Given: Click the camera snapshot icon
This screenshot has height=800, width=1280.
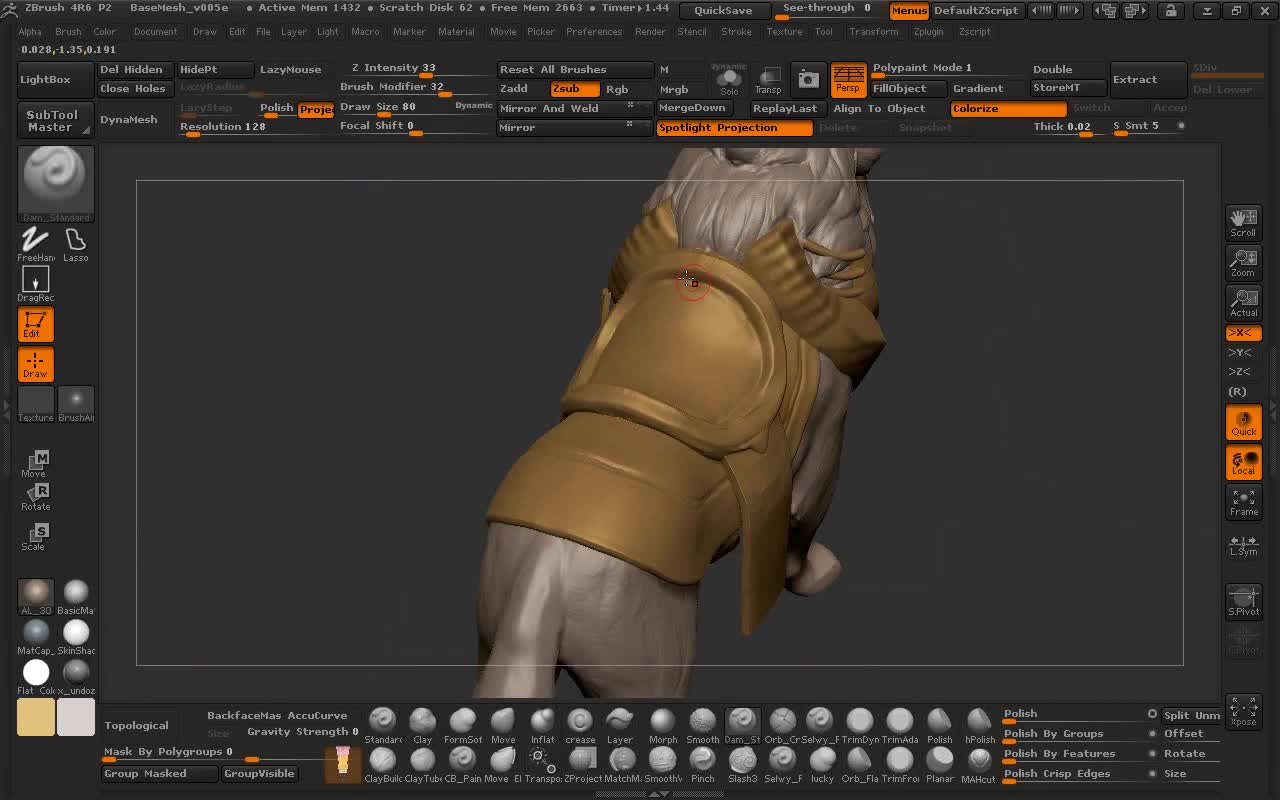Looking at the screenshot, I should pos(808,79).
